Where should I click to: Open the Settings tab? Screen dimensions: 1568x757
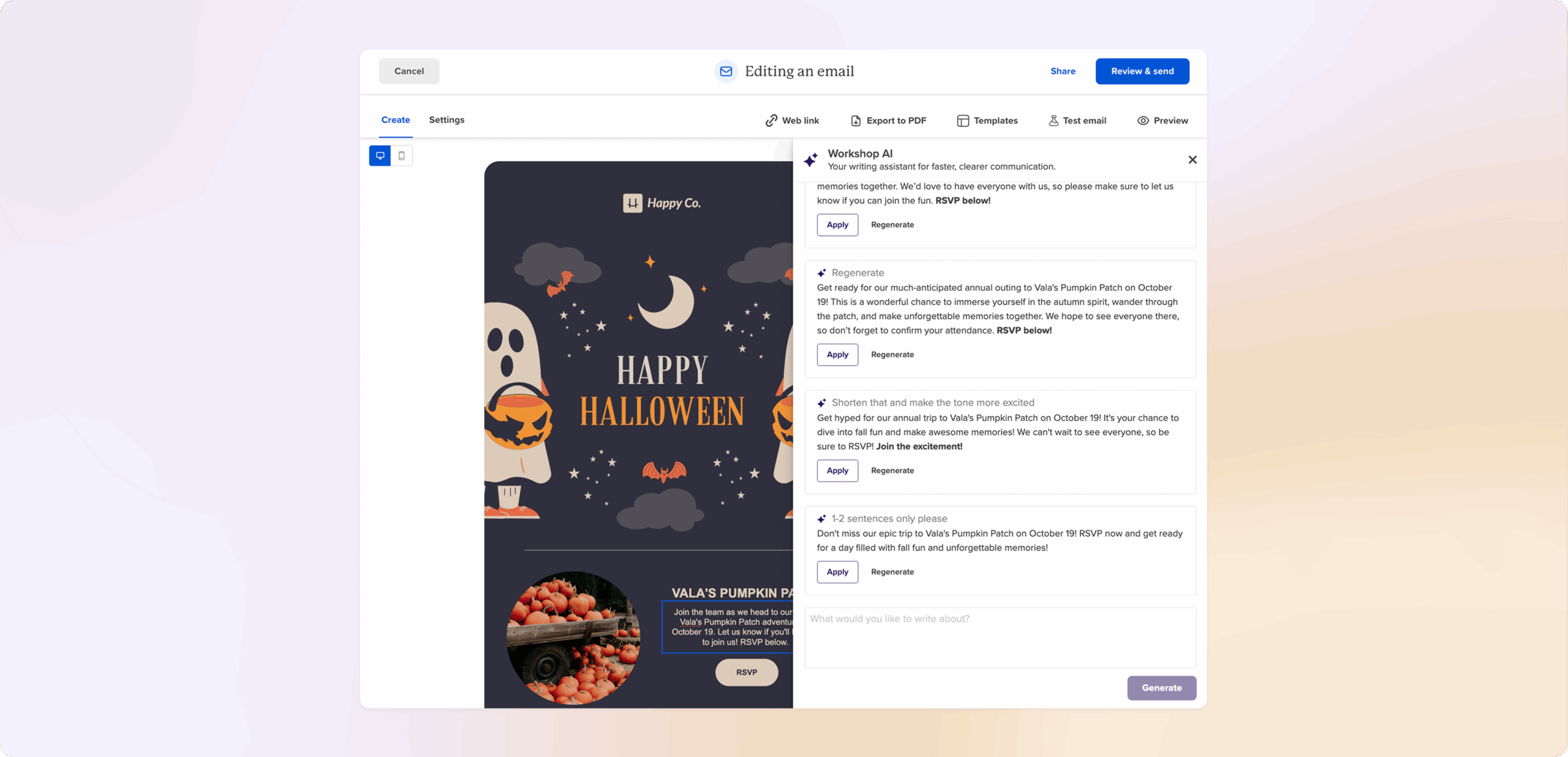447,120
